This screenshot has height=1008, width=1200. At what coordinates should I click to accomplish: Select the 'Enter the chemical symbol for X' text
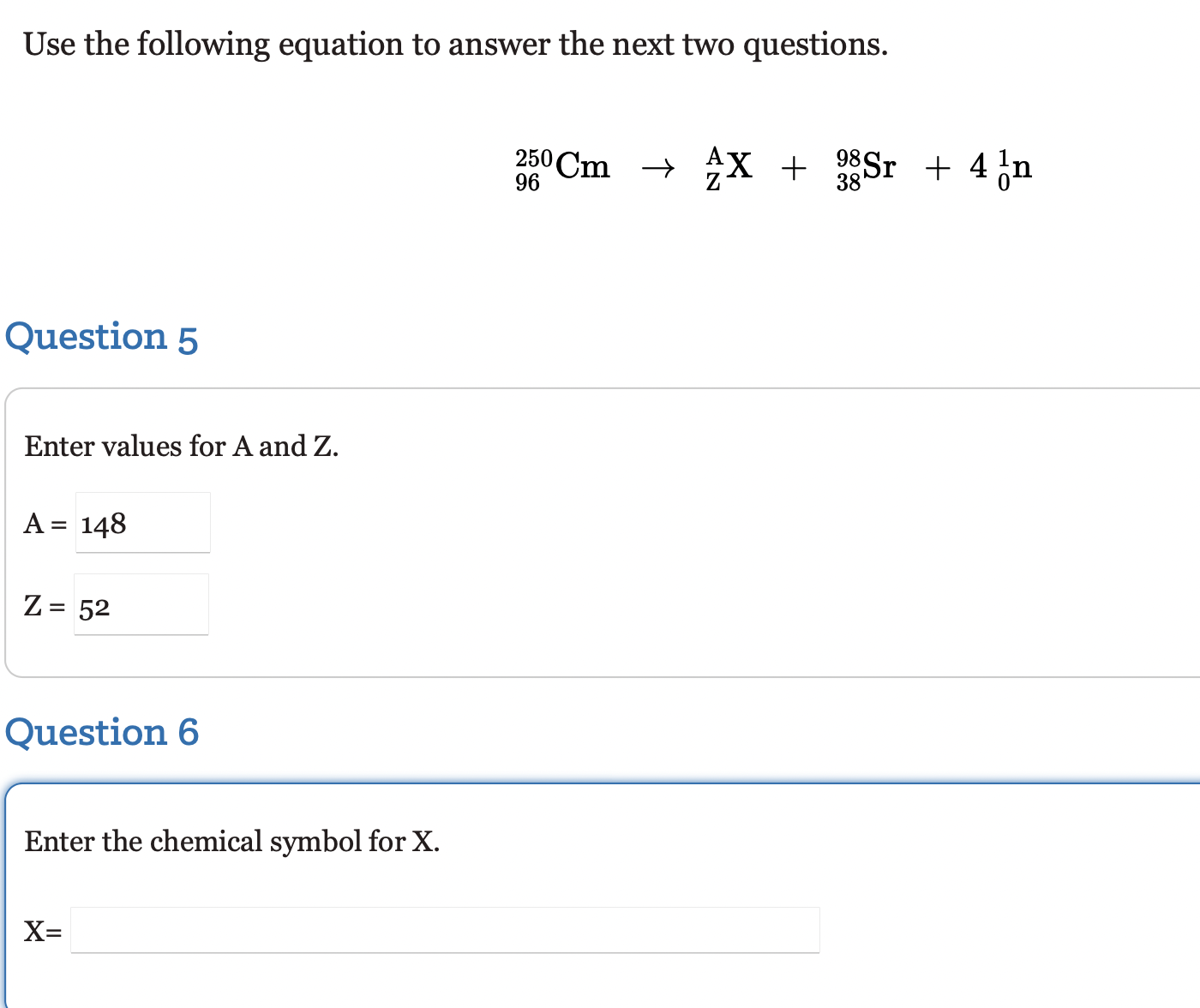pos(232,842)
